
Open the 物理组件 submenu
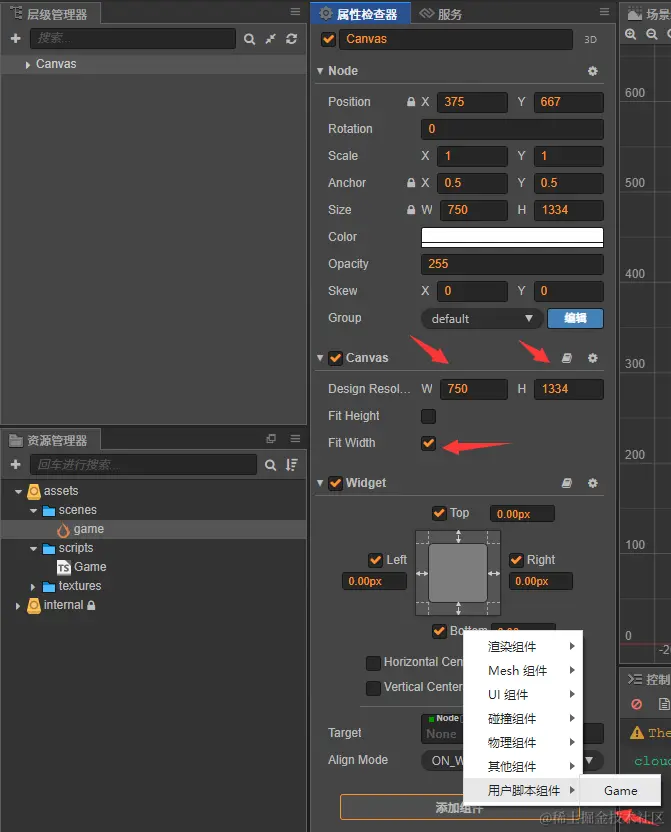(522, 742)
